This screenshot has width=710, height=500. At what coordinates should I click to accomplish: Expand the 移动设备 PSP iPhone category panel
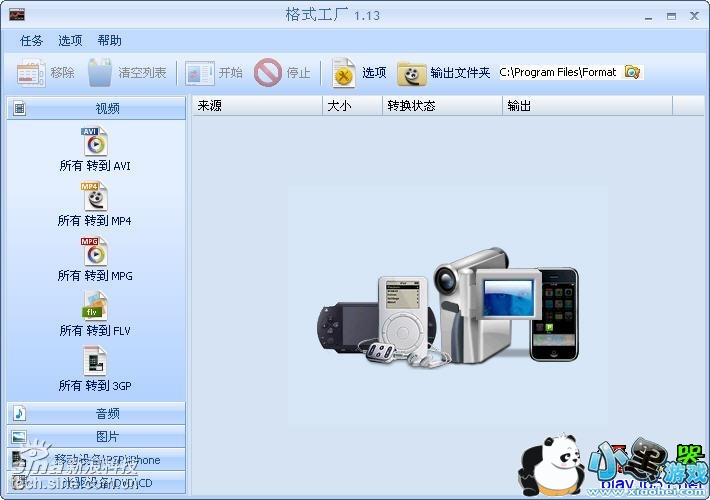point(96,460)
